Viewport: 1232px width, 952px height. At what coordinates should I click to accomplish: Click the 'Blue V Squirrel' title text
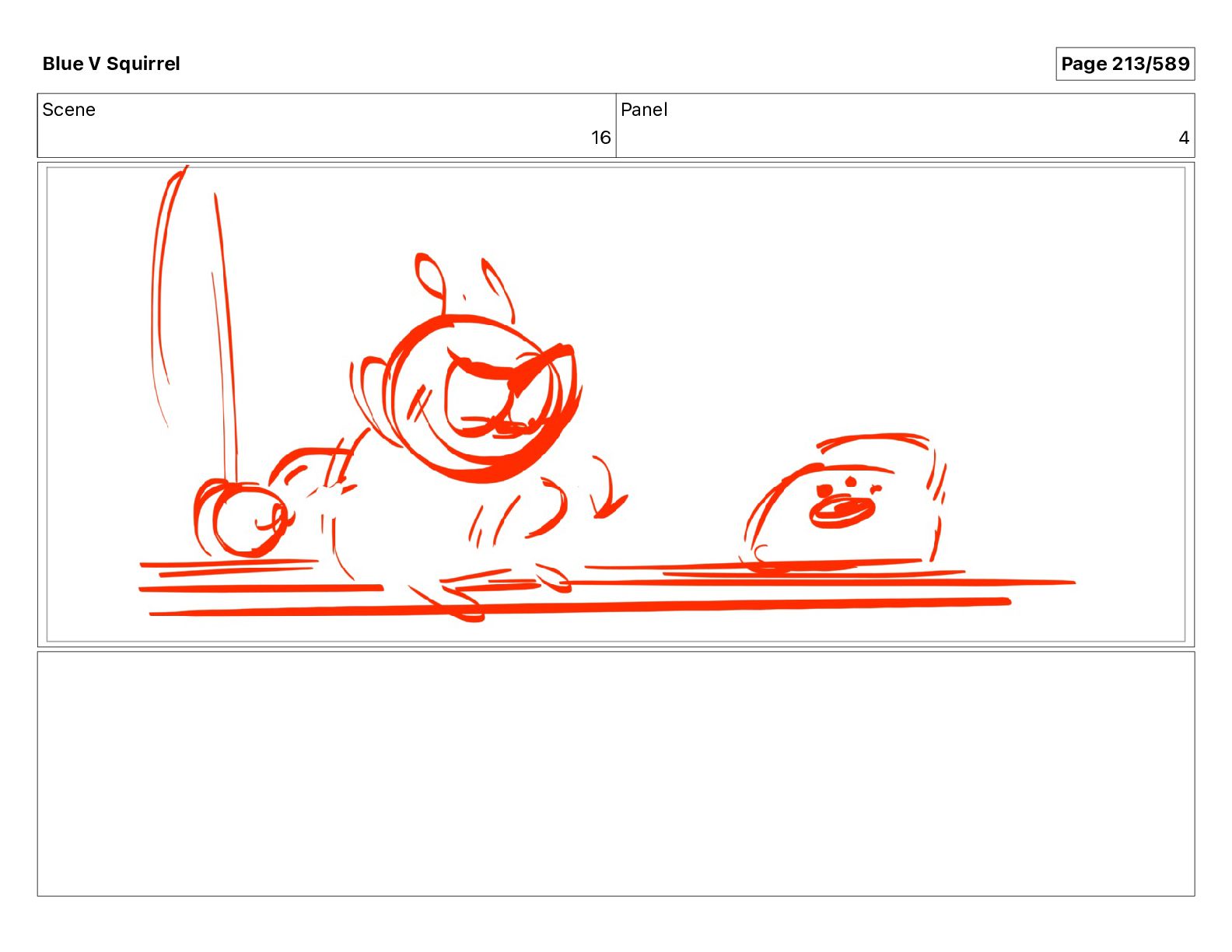[x=111, y=64]
